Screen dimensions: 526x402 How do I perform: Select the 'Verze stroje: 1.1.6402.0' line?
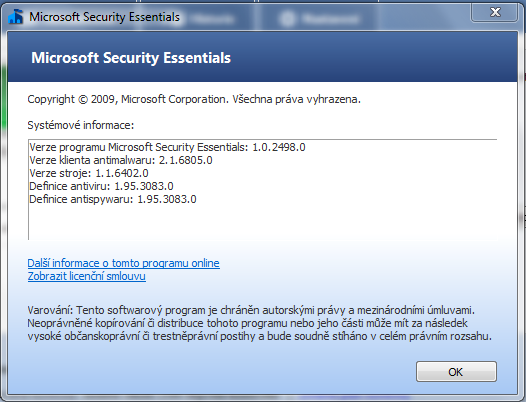[89, 173]
